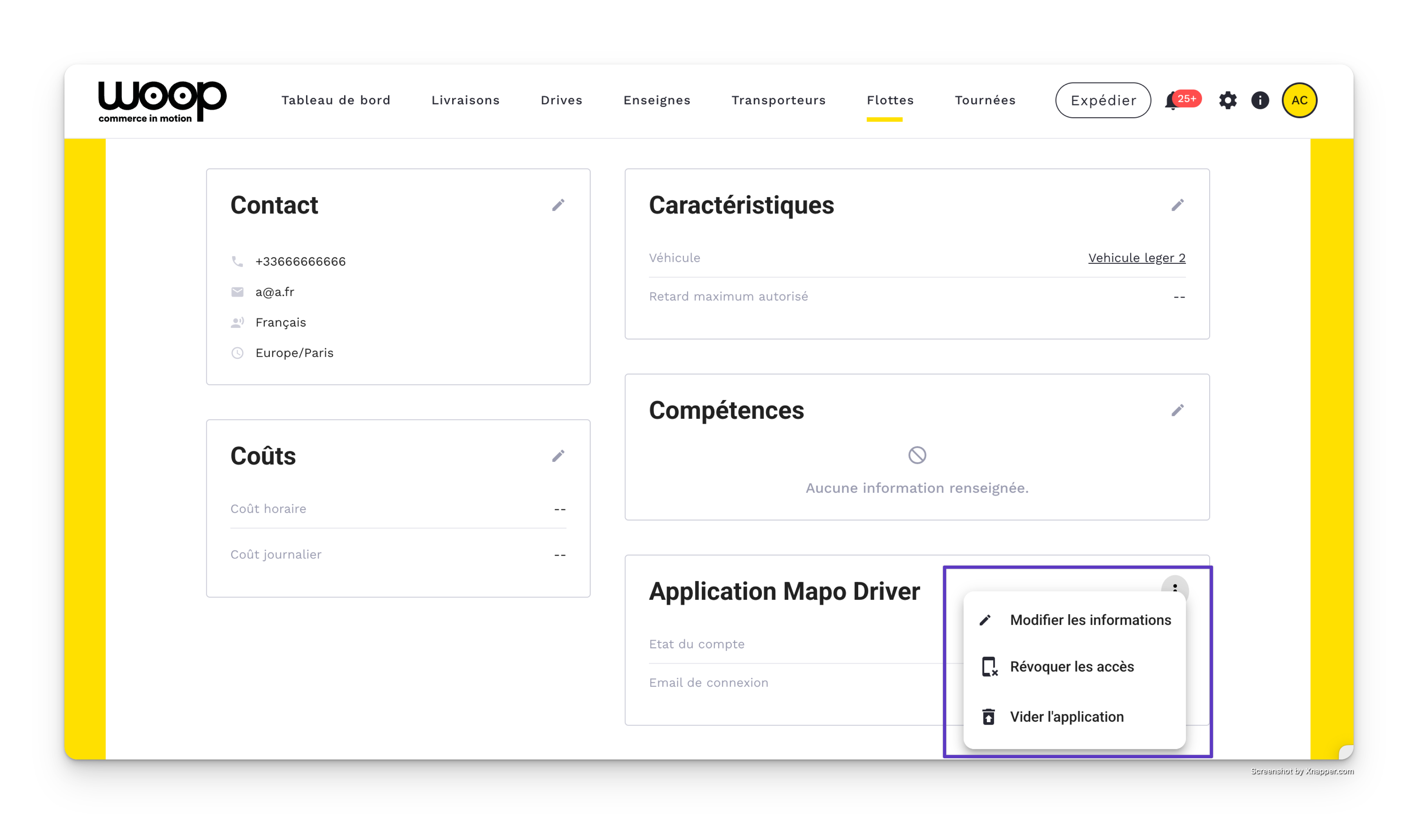Click the Véhicule label
Viewport: 1418px width, 840px height.
coord(675,258)
